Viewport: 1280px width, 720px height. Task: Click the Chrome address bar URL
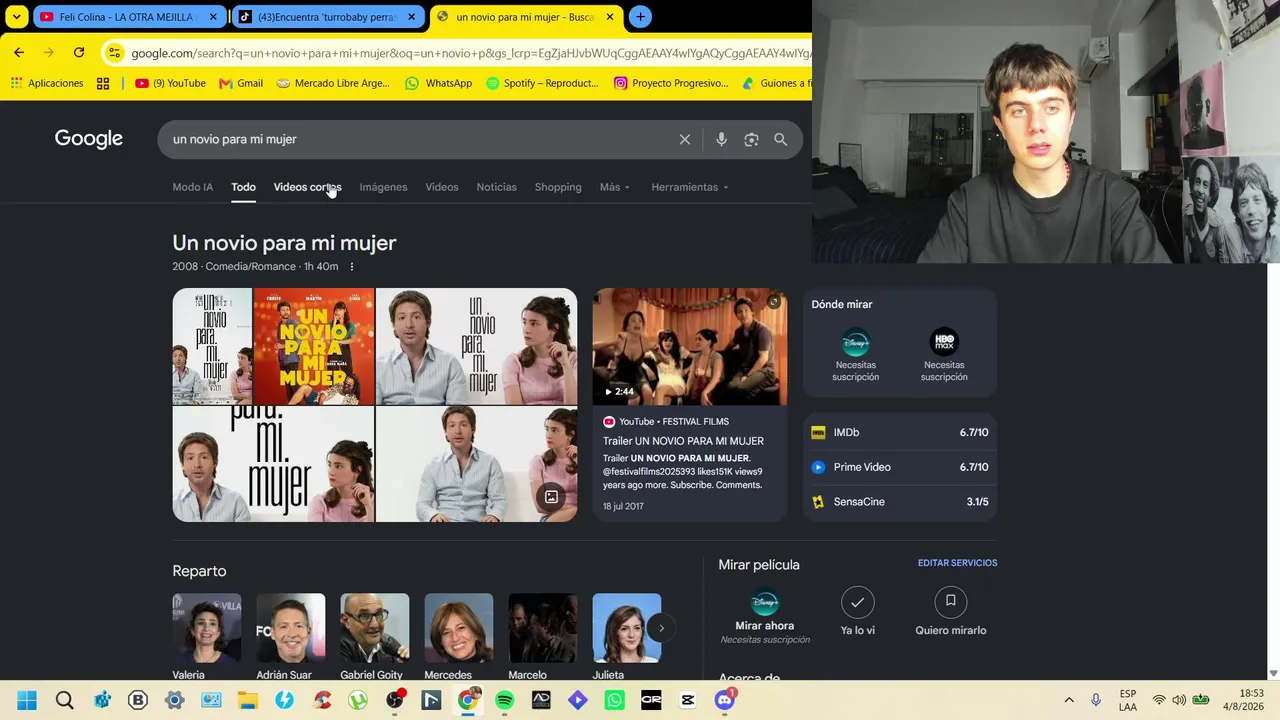(x=470, y=53)
